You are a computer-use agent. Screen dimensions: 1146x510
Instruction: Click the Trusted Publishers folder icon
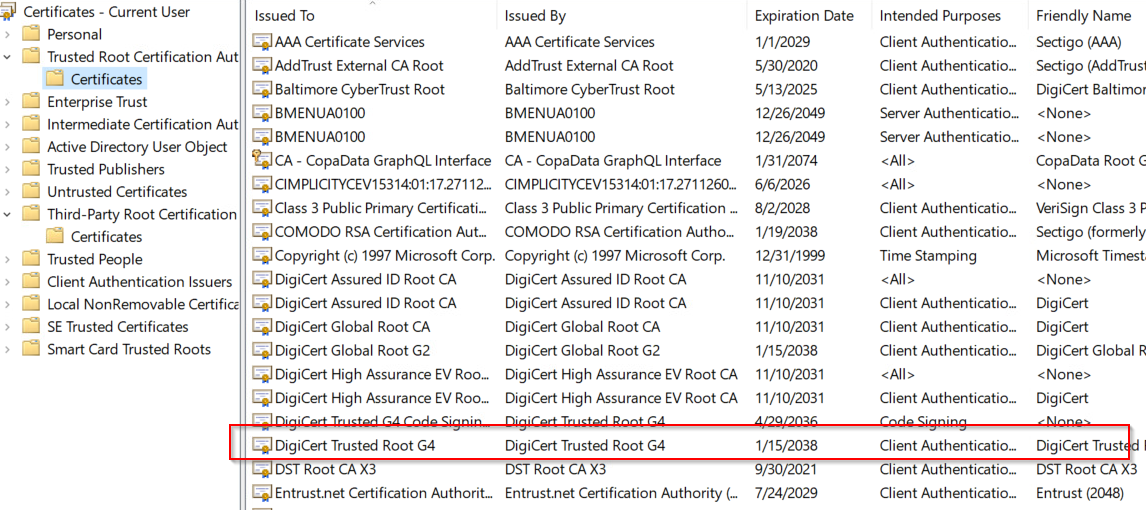[31, 170]
